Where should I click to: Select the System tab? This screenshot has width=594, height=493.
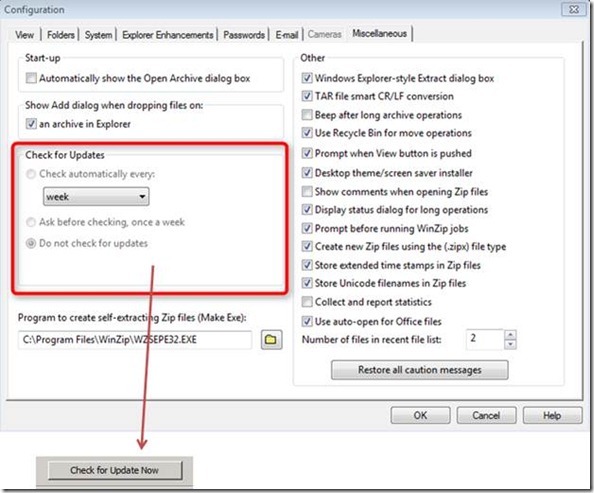click(x=98, y=35)
